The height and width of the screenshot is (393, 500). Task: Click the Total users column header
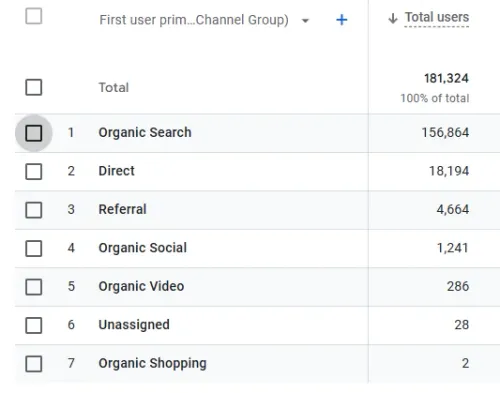[437, 17]
